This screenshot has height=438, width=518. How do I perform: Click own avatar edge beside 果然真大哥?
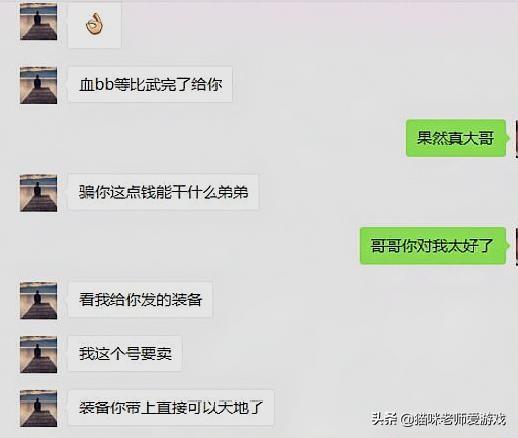click(516, 138)
